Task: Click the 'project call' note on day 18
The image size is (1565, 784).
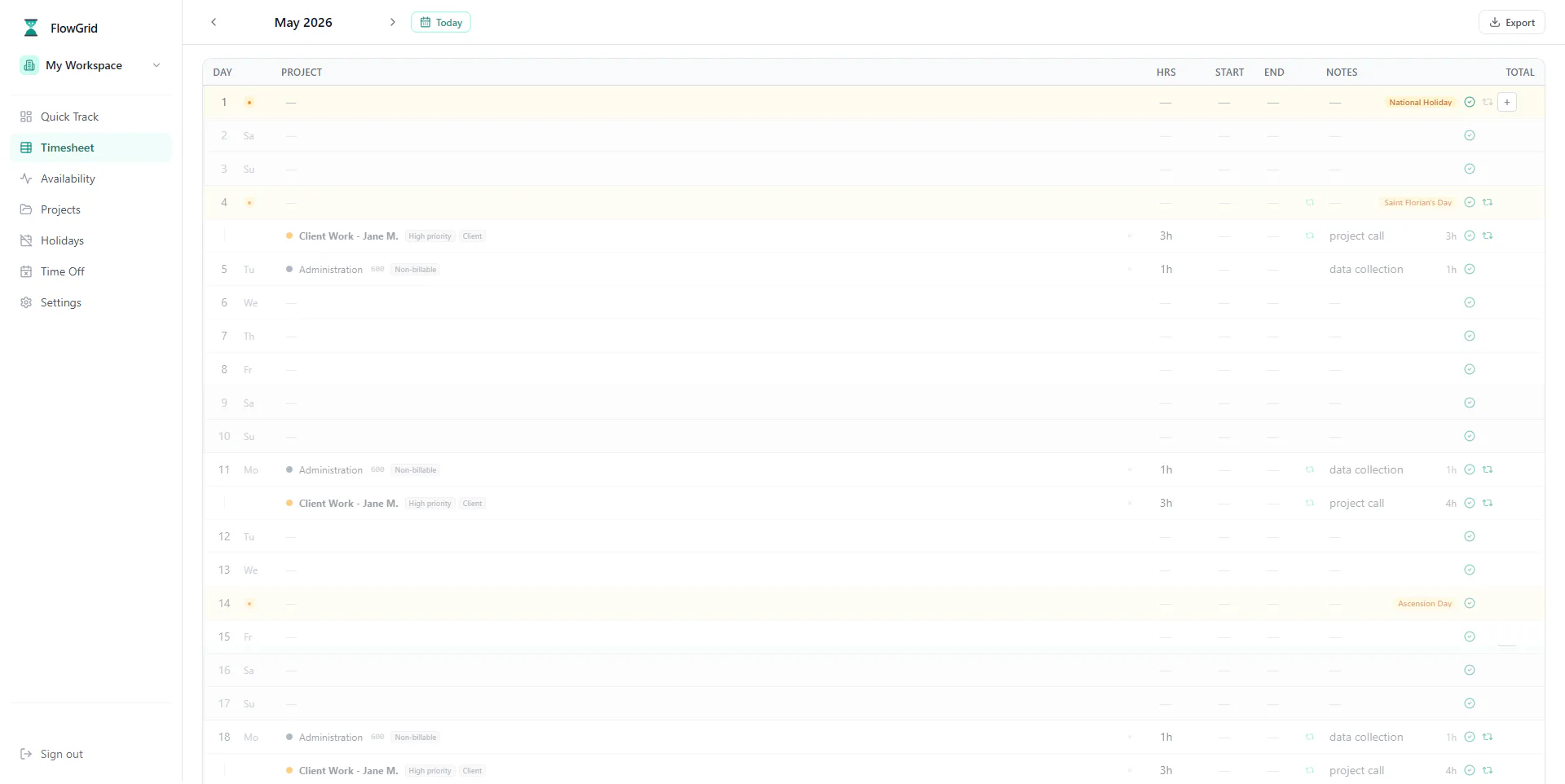Action: (1356, 770)
